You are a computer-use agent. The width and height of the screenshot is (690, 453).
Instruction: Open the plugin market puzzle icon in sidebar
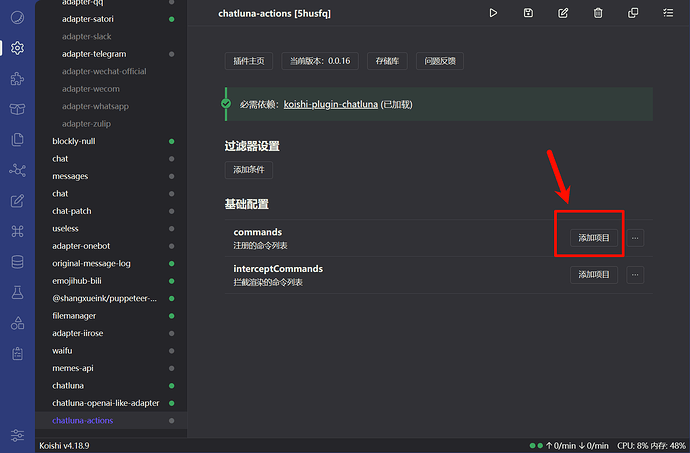click(x=17, y=78)
